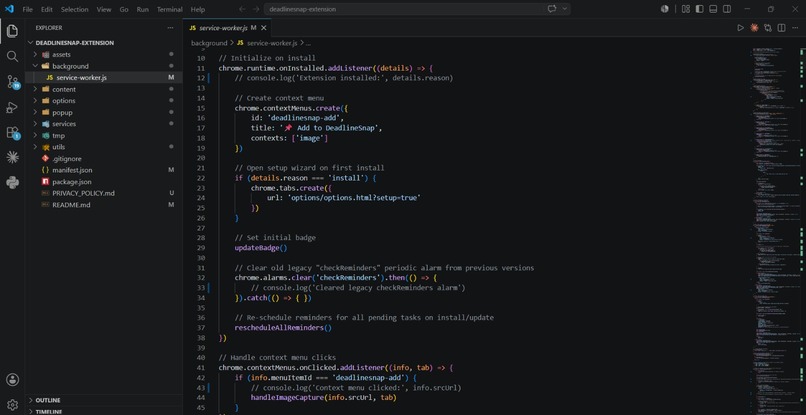806x415 pixels.
Task: Go forward with the right arrow
Action: (255, 9)
